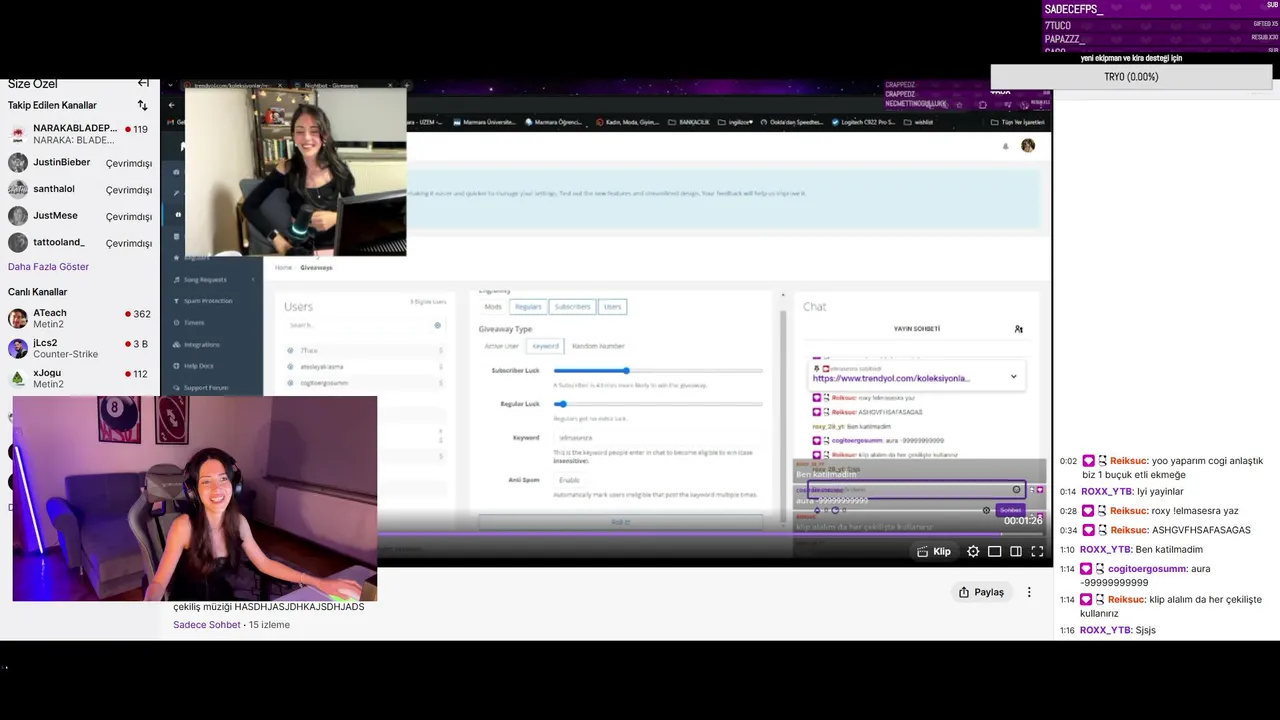
Task: Toggle Subscribers eligibility
Action: [x=573, y=306]
